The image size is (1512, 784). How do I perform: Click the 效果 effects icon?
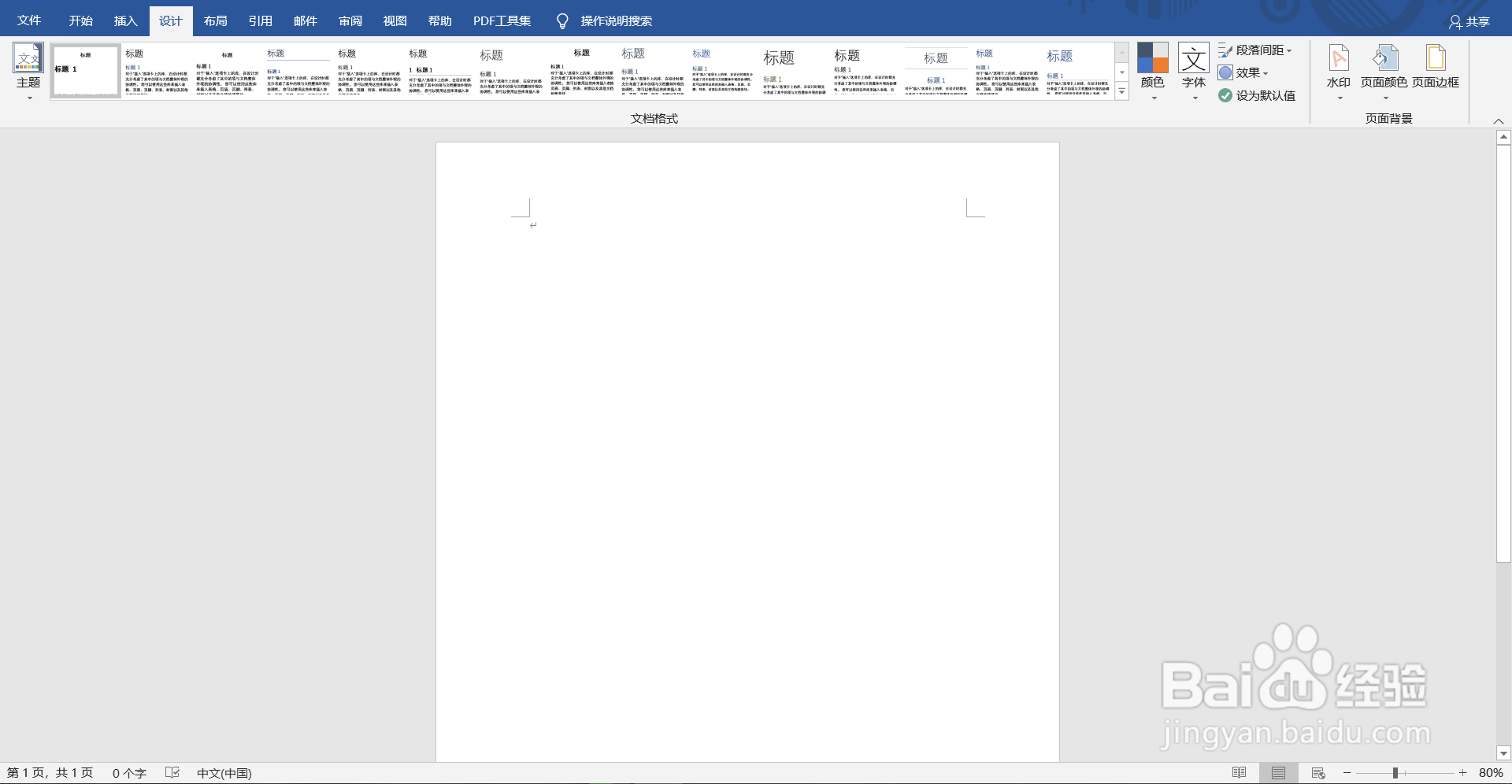coord(1225,72)
